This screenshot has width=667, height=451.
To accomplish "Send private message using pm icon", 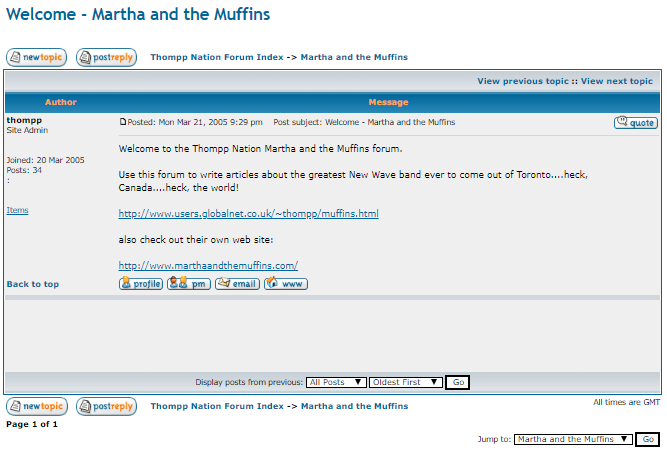I will [x=188, y=284].
